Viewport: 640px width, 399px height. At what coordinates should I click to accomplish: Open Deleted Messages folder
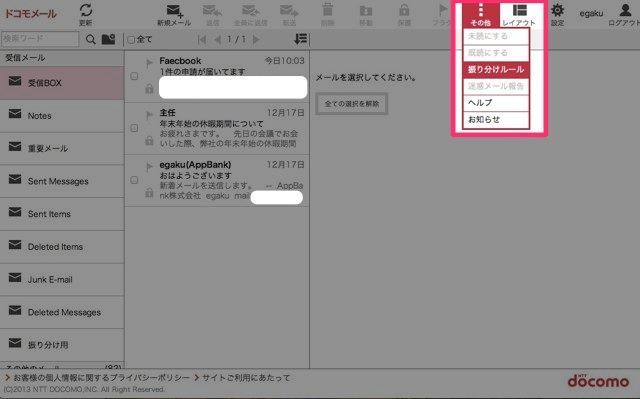coord(62,313)
